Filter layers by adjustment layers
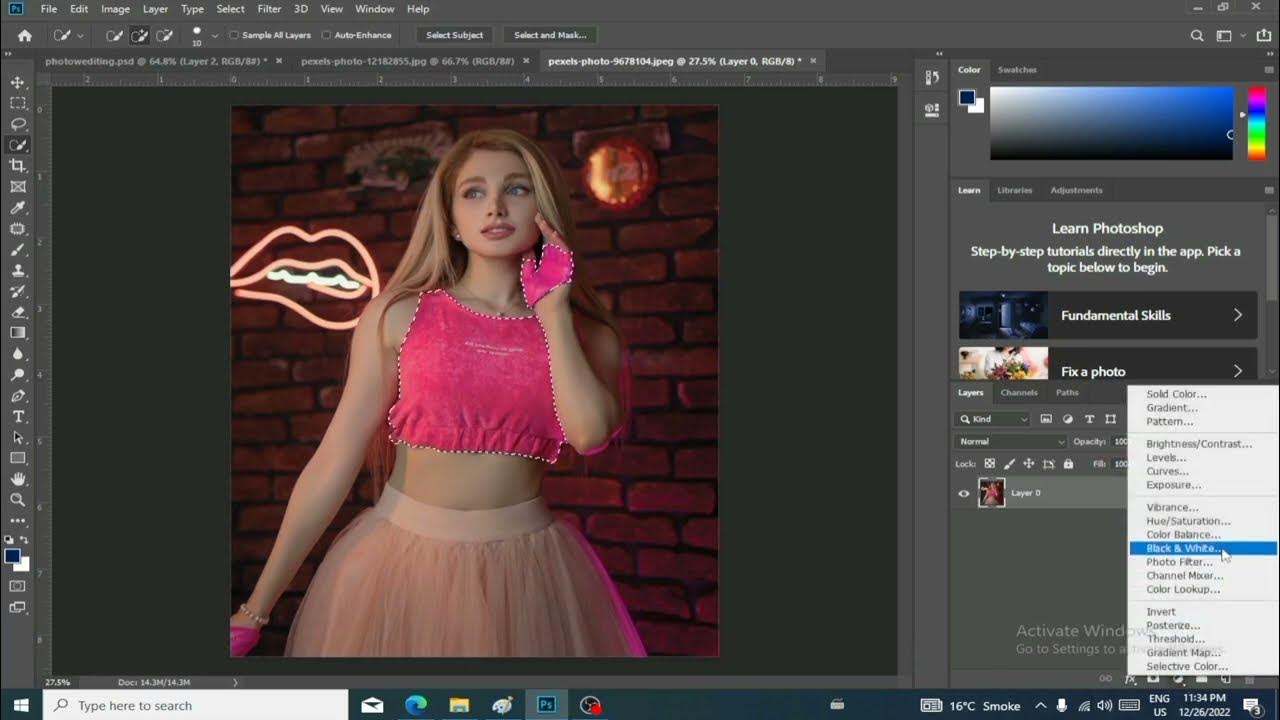 coord(1067,419)
